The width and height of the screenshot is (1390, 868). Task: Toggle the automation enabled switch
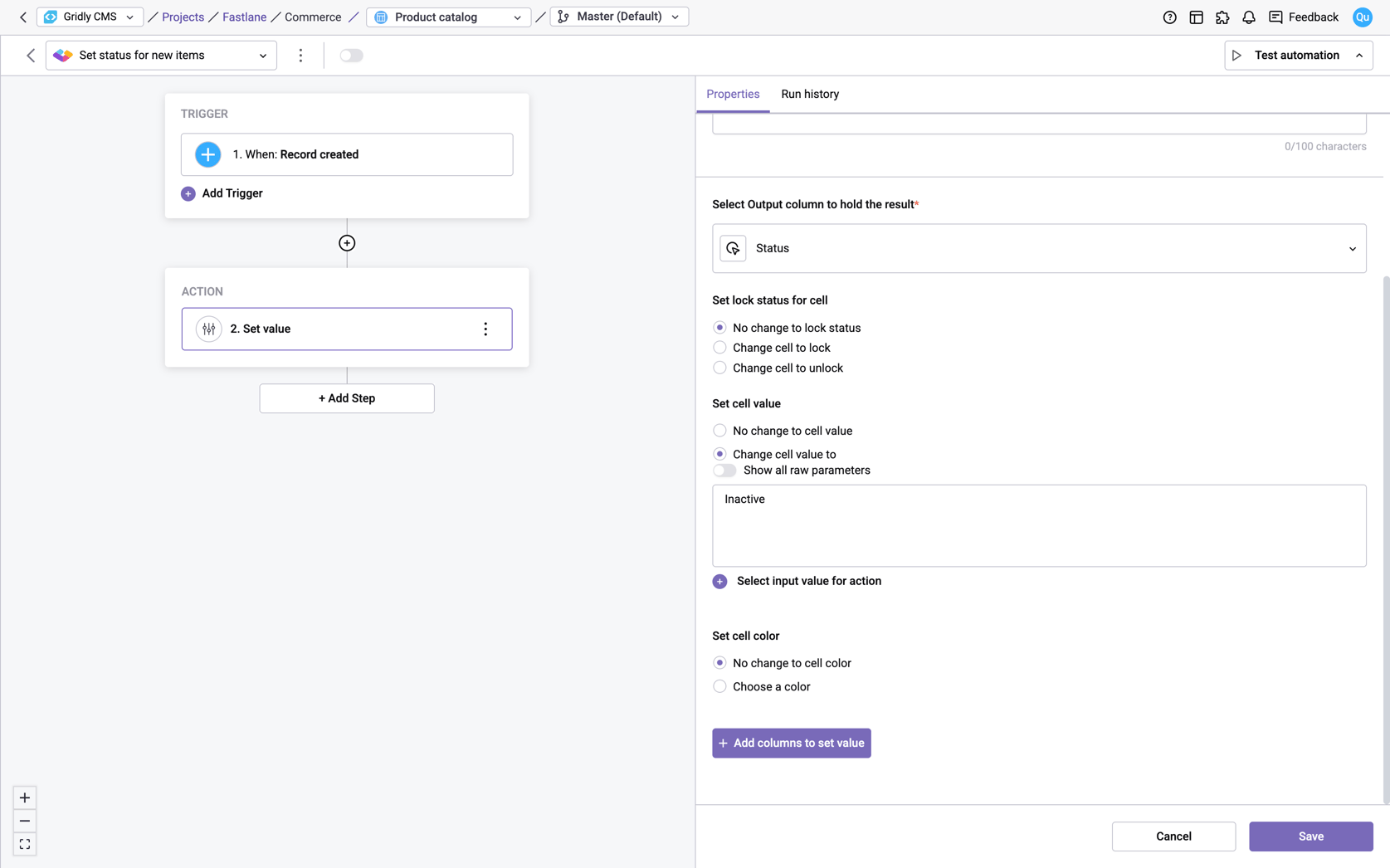[351, 56]
